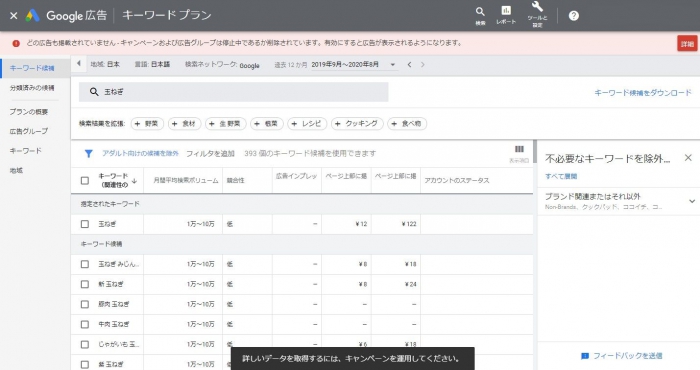700x370 pixels.
Task: Add the 食材 broadening chip
Action: click(x=184, y=124)
